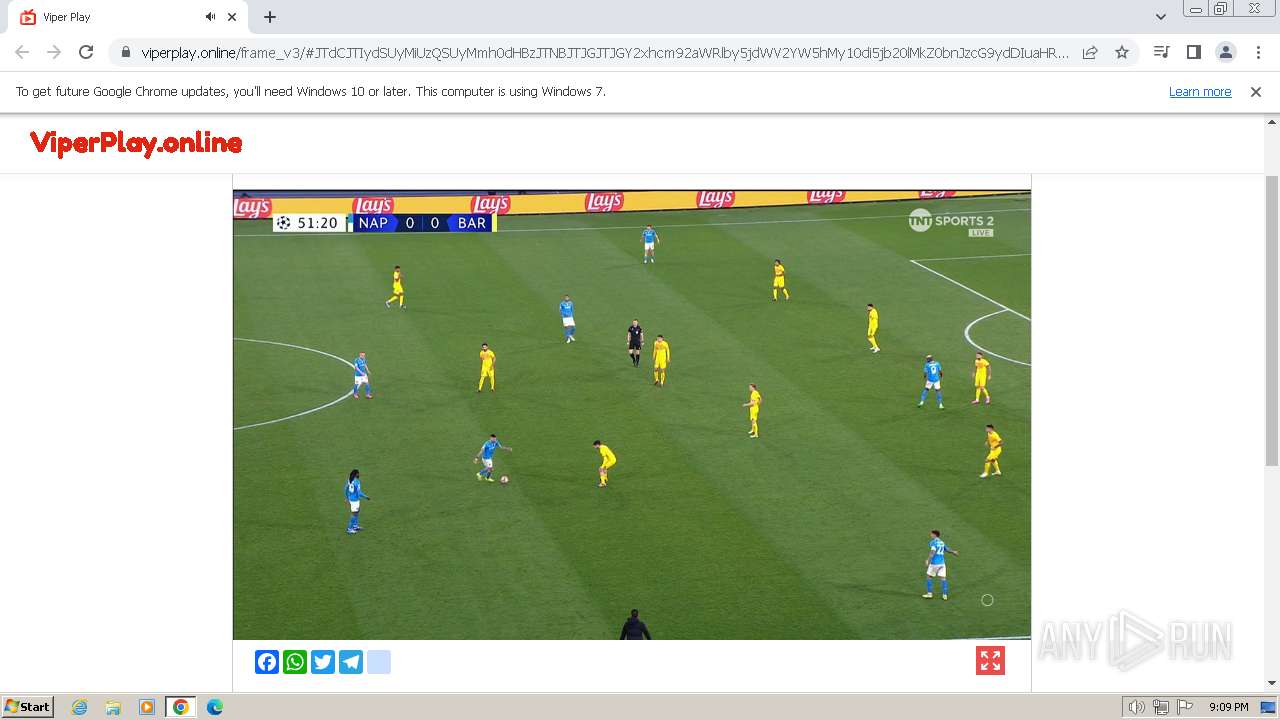Image resolution: width=1280 pixels, height=720 pixels.
Task: Open the Learn more link about Chrome updates
Action: (1200, 91)
